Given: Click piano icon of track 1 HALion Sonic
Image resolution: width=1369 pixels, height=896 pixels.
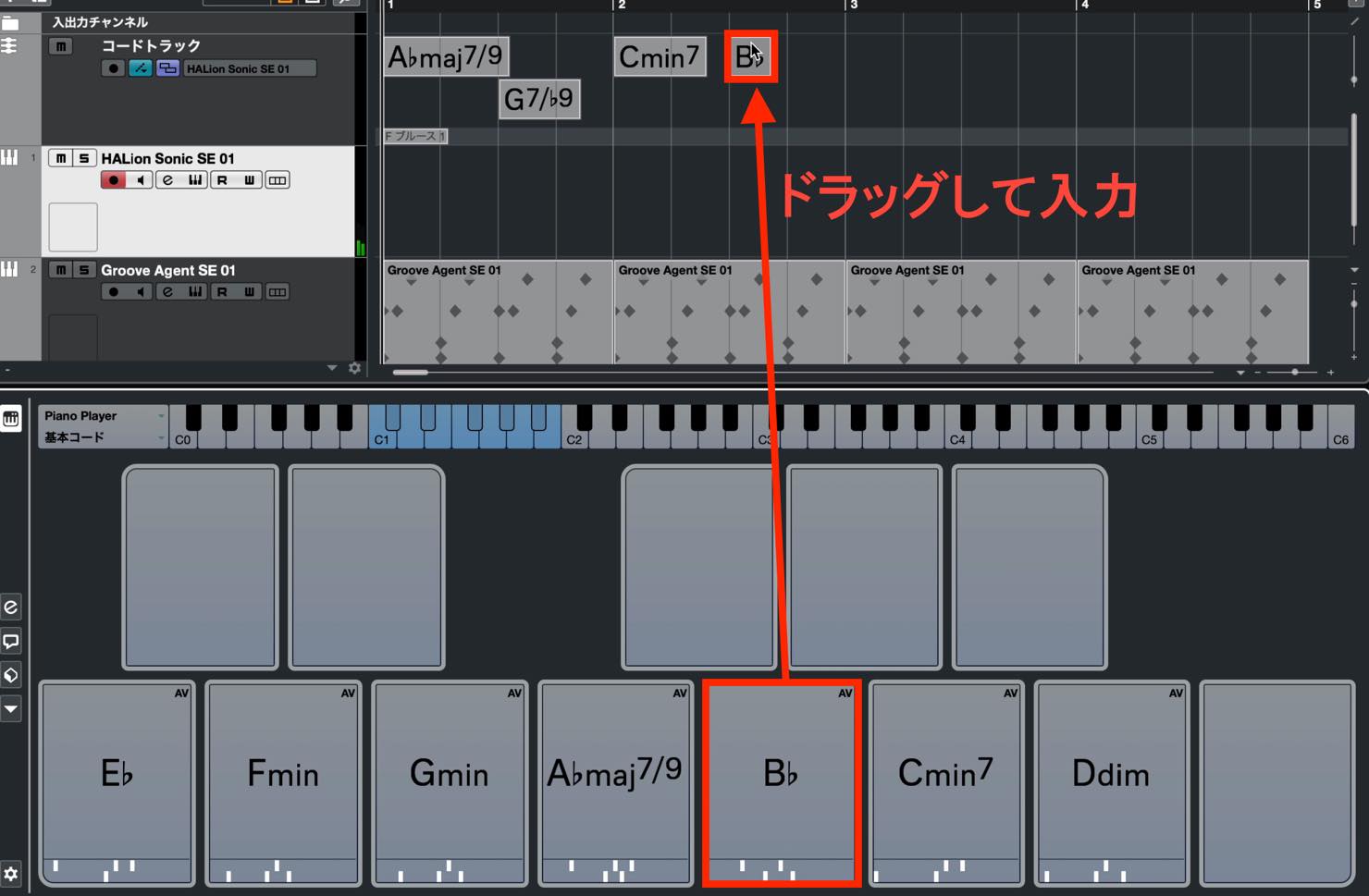Looking at the screenshot, I should coord(9,157).
